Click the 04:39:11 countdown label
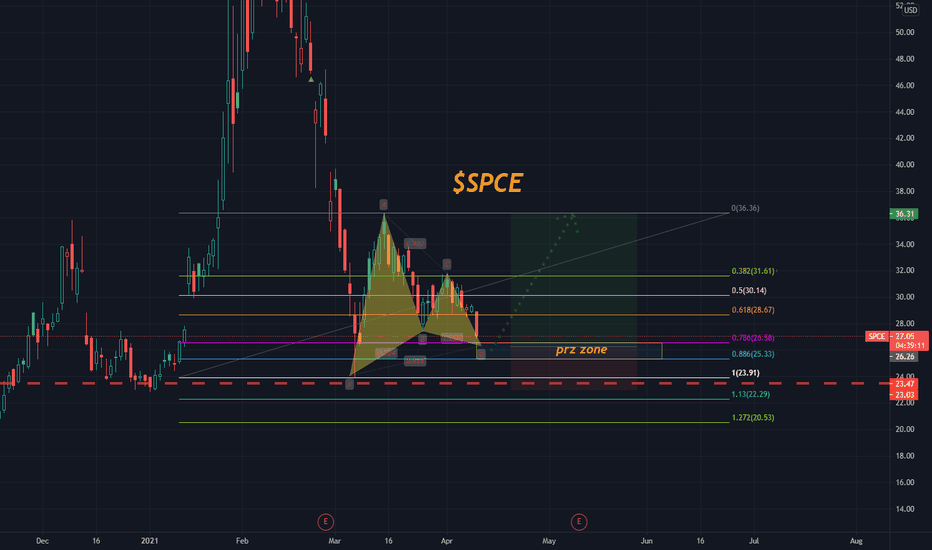 [909, 345]
